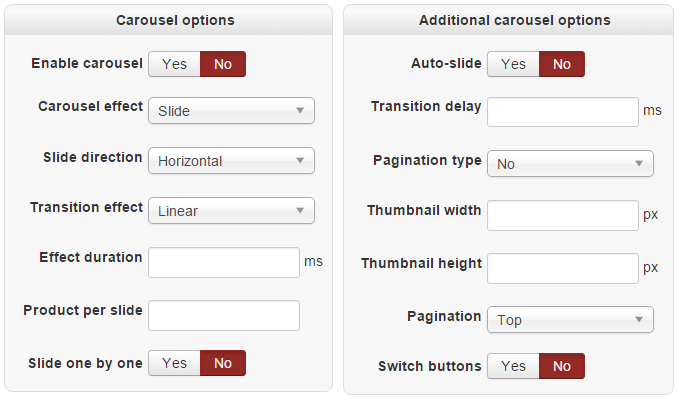Click the Carousel options panel header

(x=168, y=20)
